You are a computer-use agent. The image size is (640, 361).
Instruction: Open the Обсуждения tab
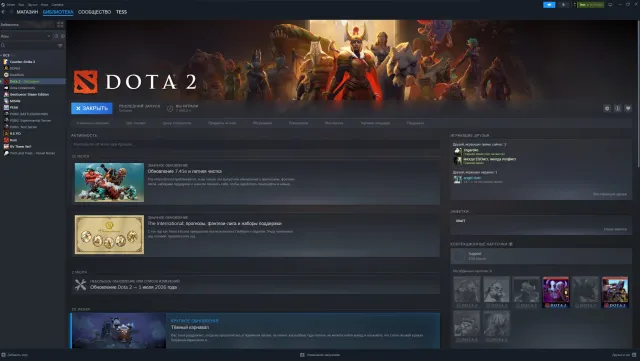(x=262, y=123)
